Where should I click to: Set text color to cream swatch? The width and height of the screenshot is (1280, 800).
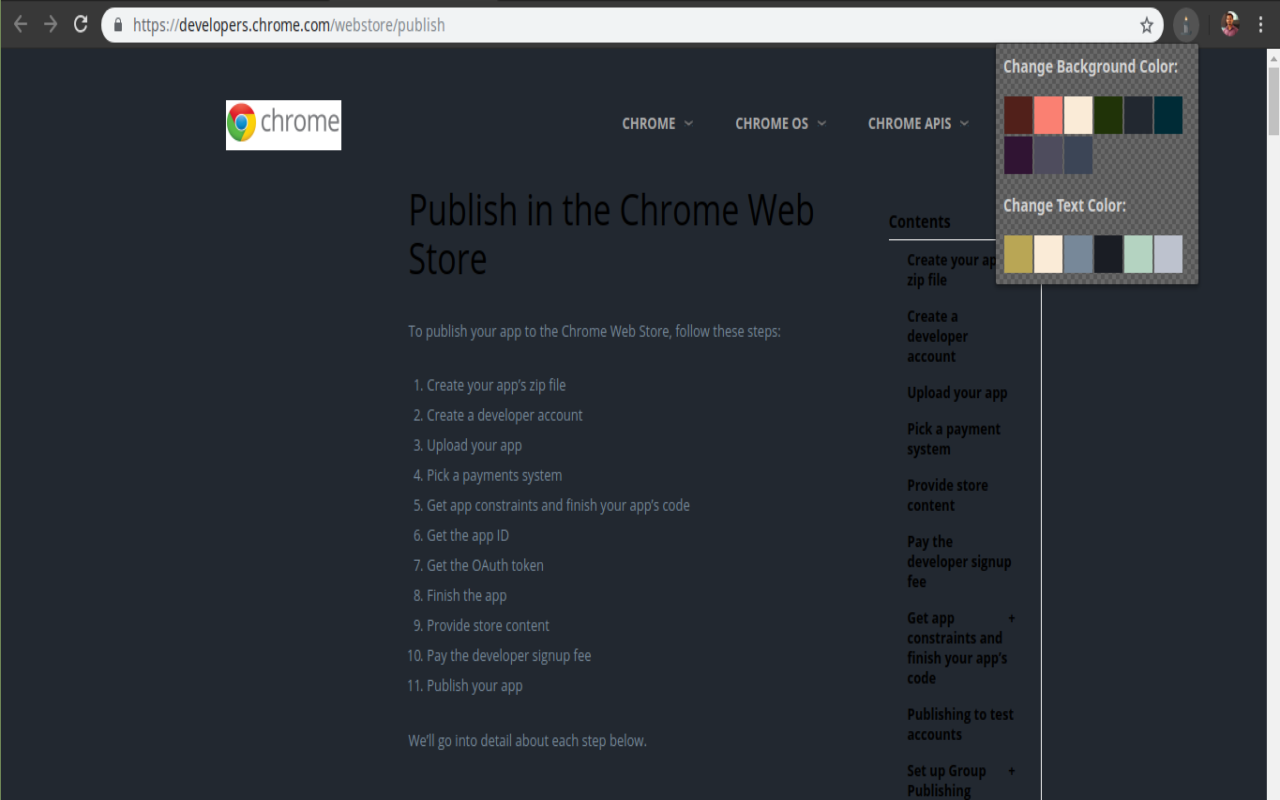1049,254
